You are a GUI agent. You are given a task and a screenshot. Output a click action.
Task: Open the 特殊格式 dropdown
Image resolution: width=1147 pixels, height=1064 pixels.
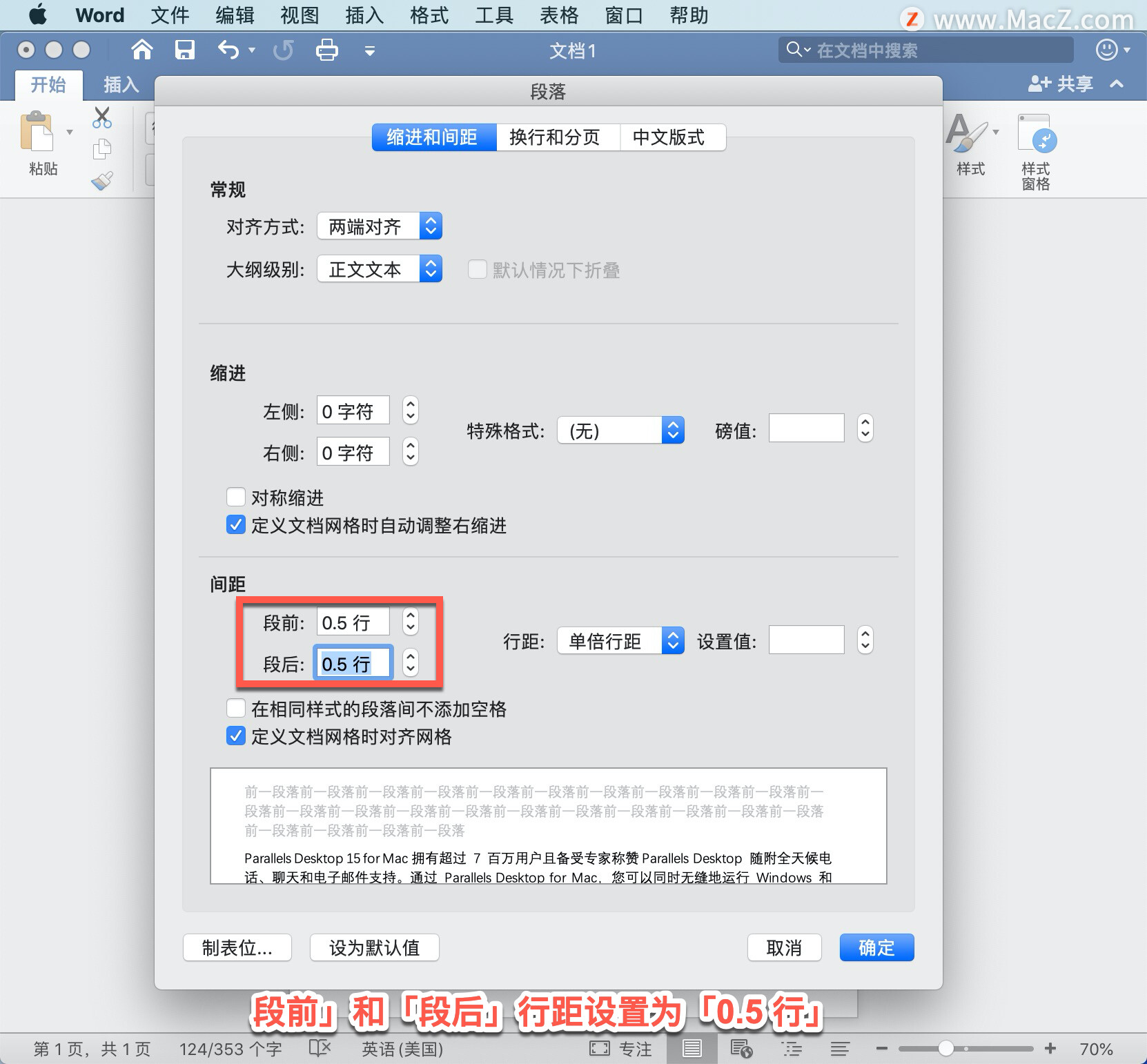(620, 430)
